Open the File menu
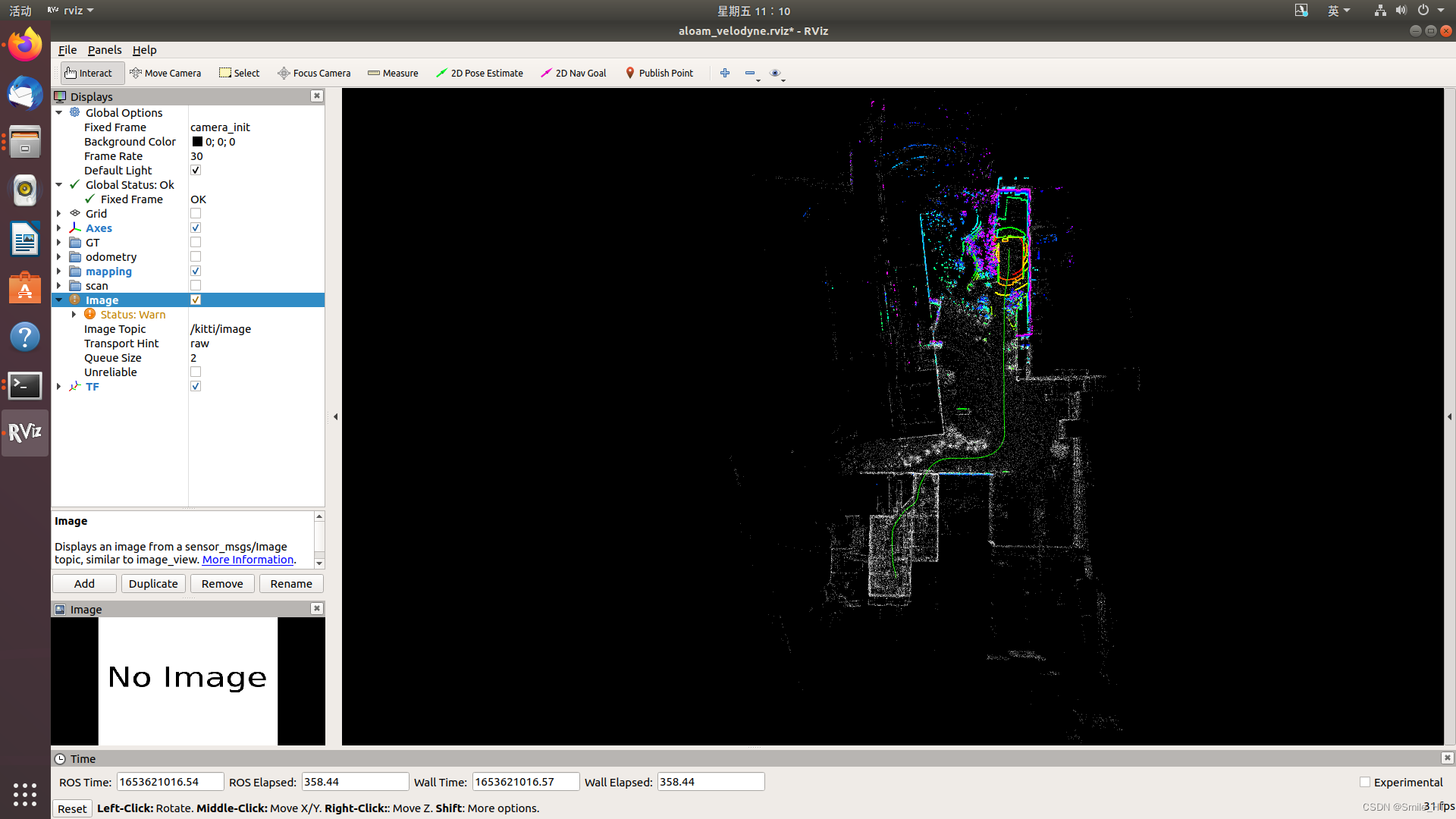Screen dimensions: 1456x819 [67, 50]
